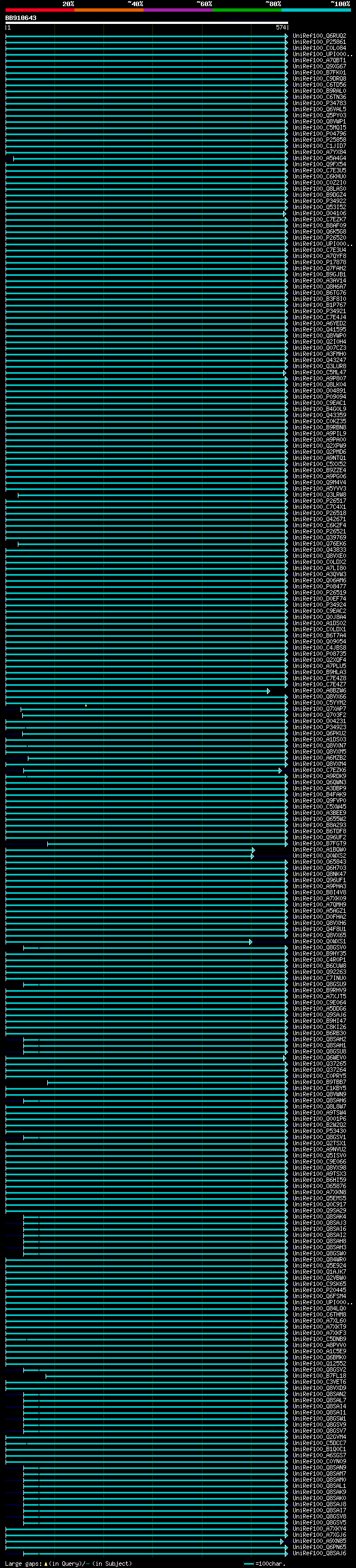
Task: Select hit UniRef100_Q9XG67
Action: 319,66
